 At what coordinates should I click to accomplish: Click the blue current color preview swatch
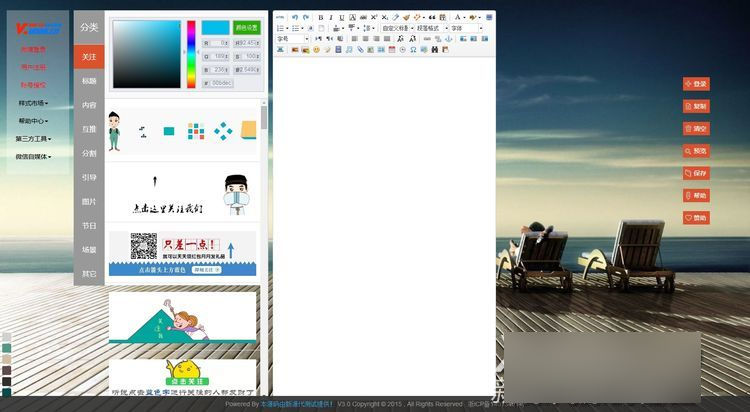click(215, 28)
